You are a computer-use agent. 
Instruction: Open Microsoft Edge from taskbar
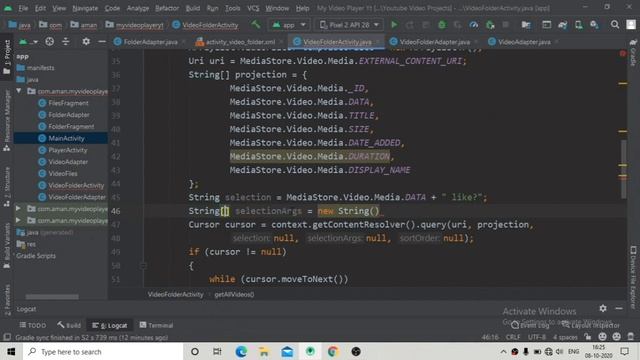pos(241,351)
